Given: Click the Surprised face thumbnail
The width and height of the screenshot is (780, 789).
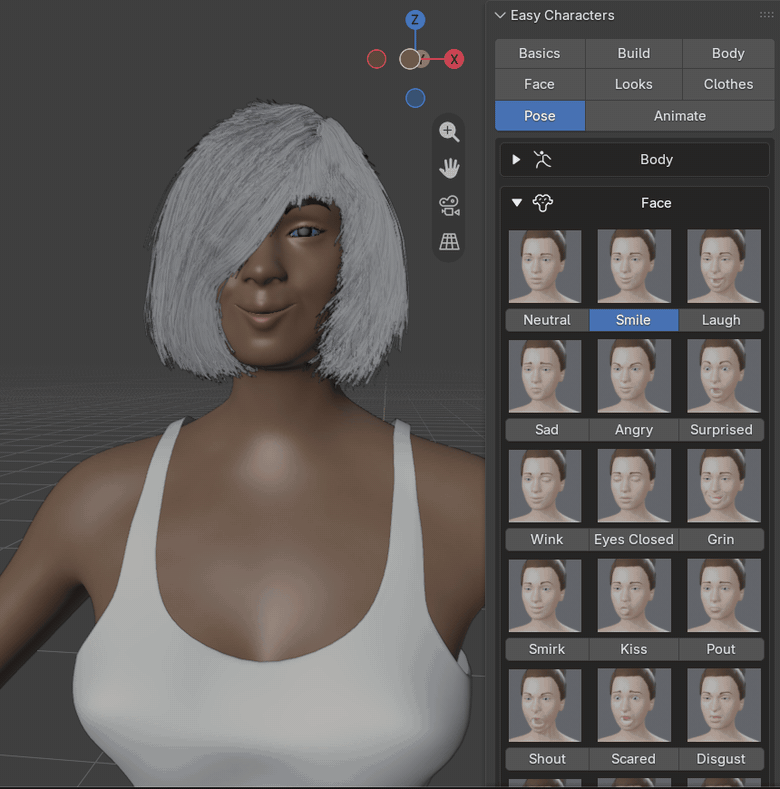Looking at the screenshot, I should (x=724, y=376).
